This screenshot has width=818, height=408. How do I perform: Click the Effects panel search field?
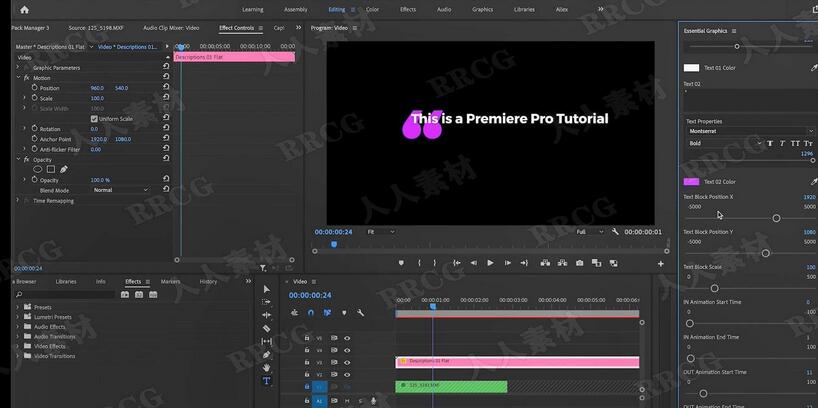(x=65, y=295)
